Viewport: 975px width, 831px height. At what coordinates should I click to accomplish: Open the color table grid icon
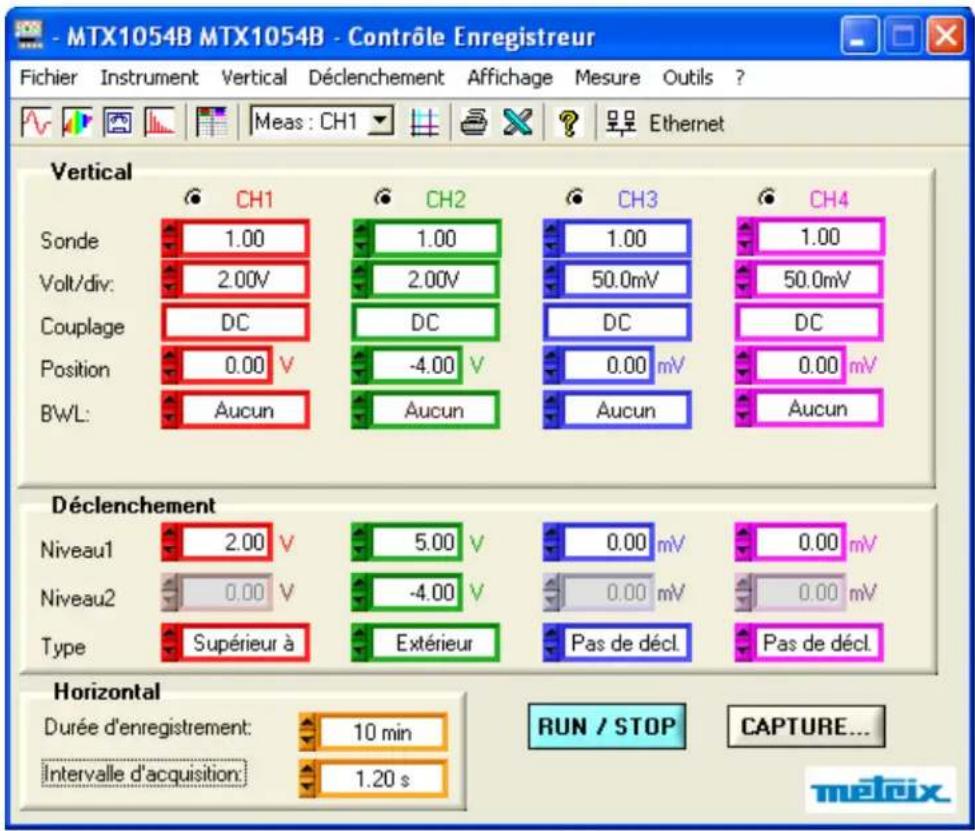[x=211, y=122]
